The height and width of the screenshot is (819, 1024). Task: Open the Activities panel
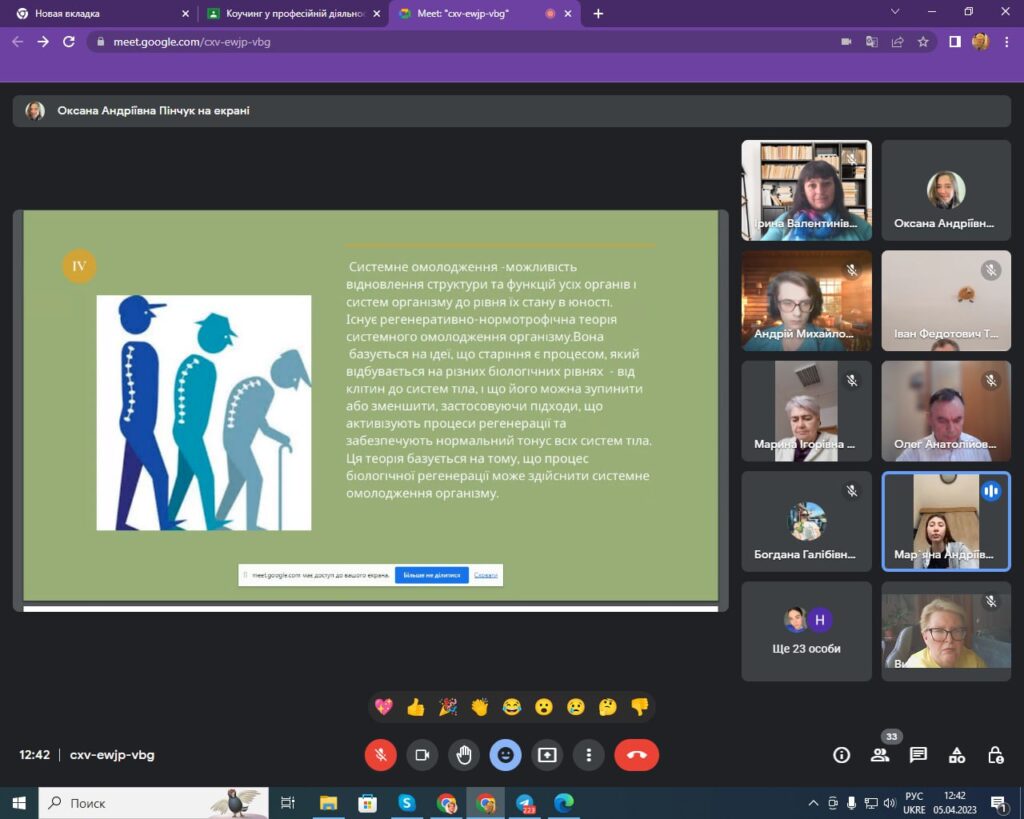tap(957, 755)
